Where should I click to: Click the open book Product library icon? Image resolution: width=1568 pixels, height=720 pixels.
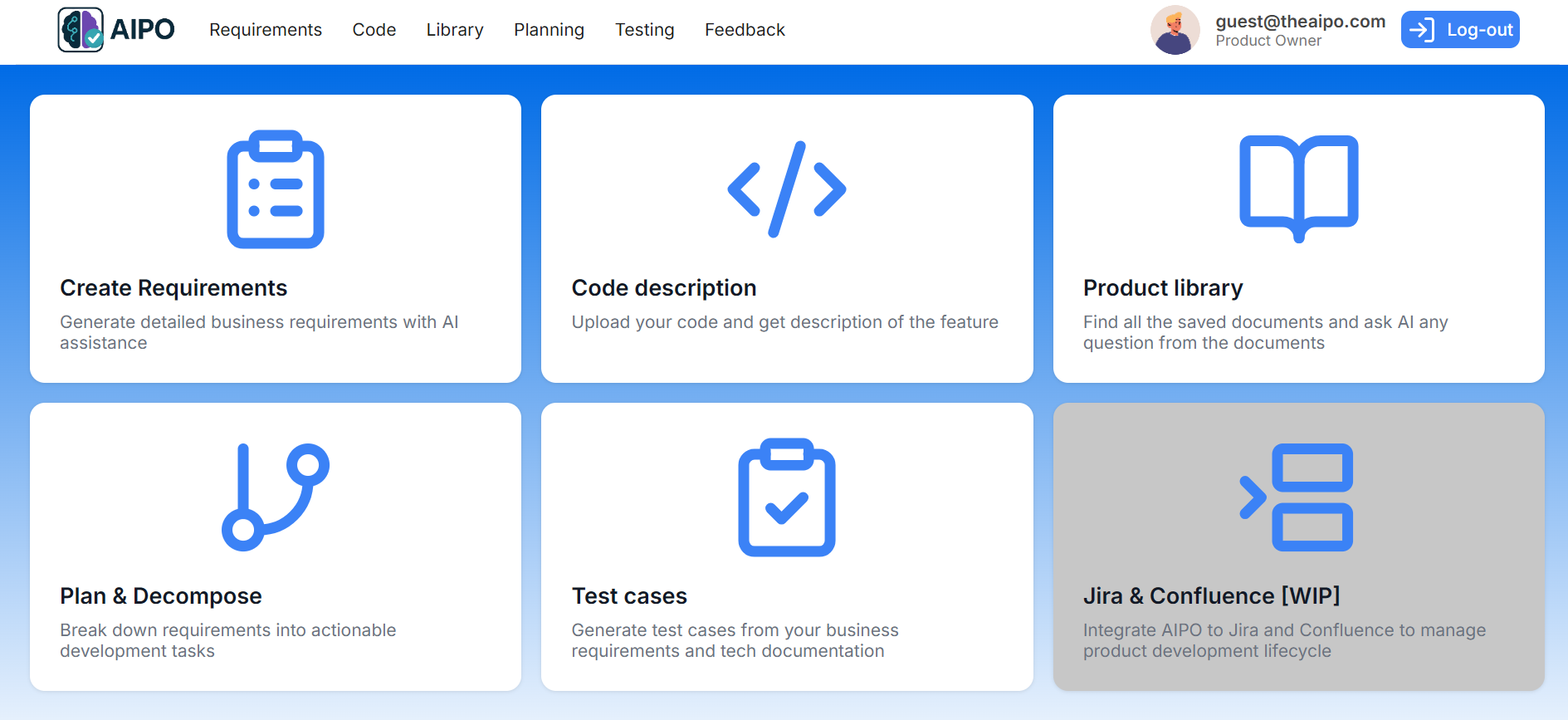[1298, 188]
